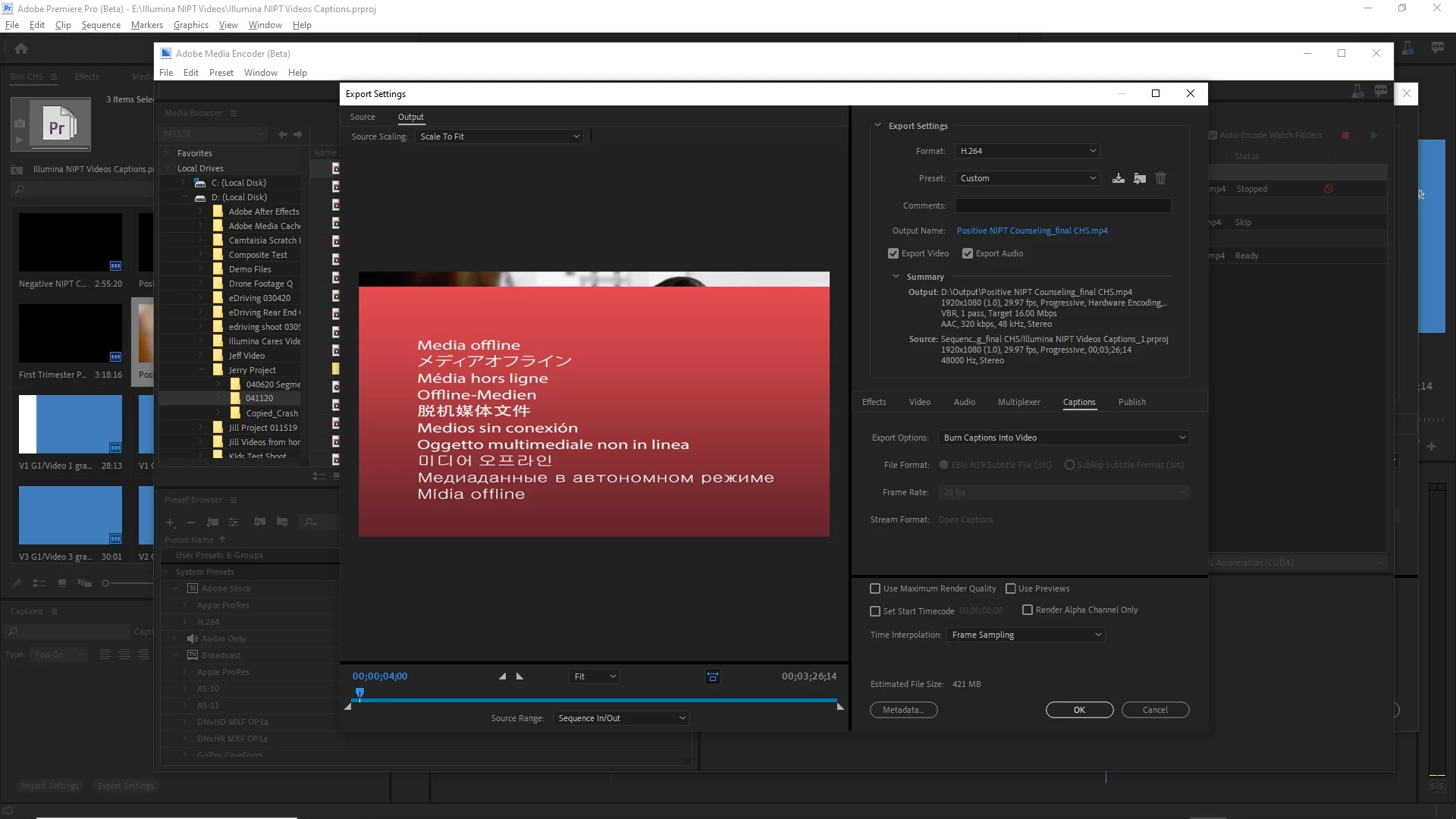1456x819 pixels.
Task: Switch to the Source tab
Action: (362, 117)
